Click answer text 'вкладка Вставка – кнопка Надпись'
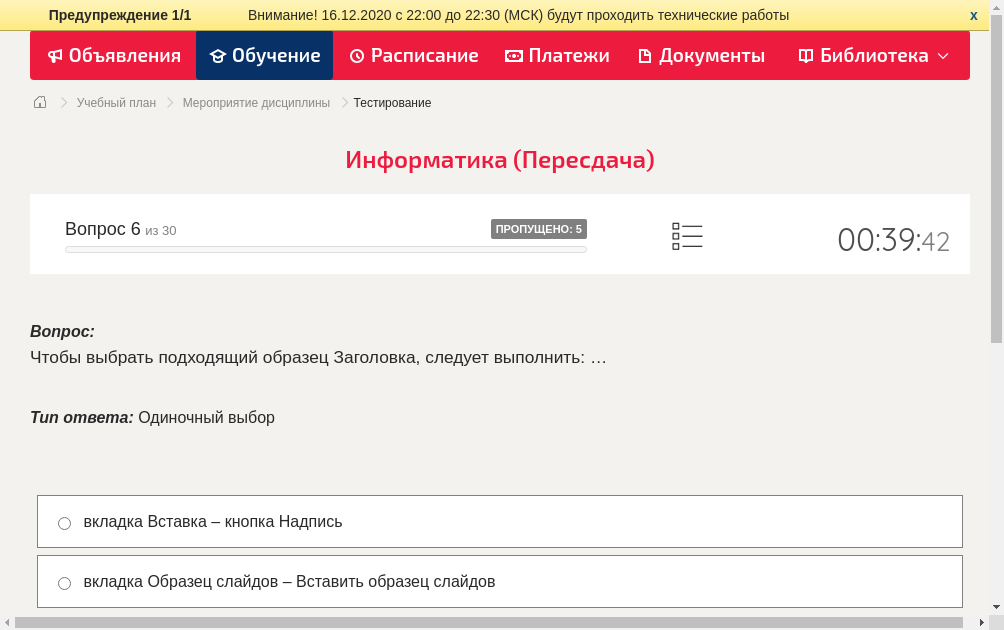 [x=213, y=522]
